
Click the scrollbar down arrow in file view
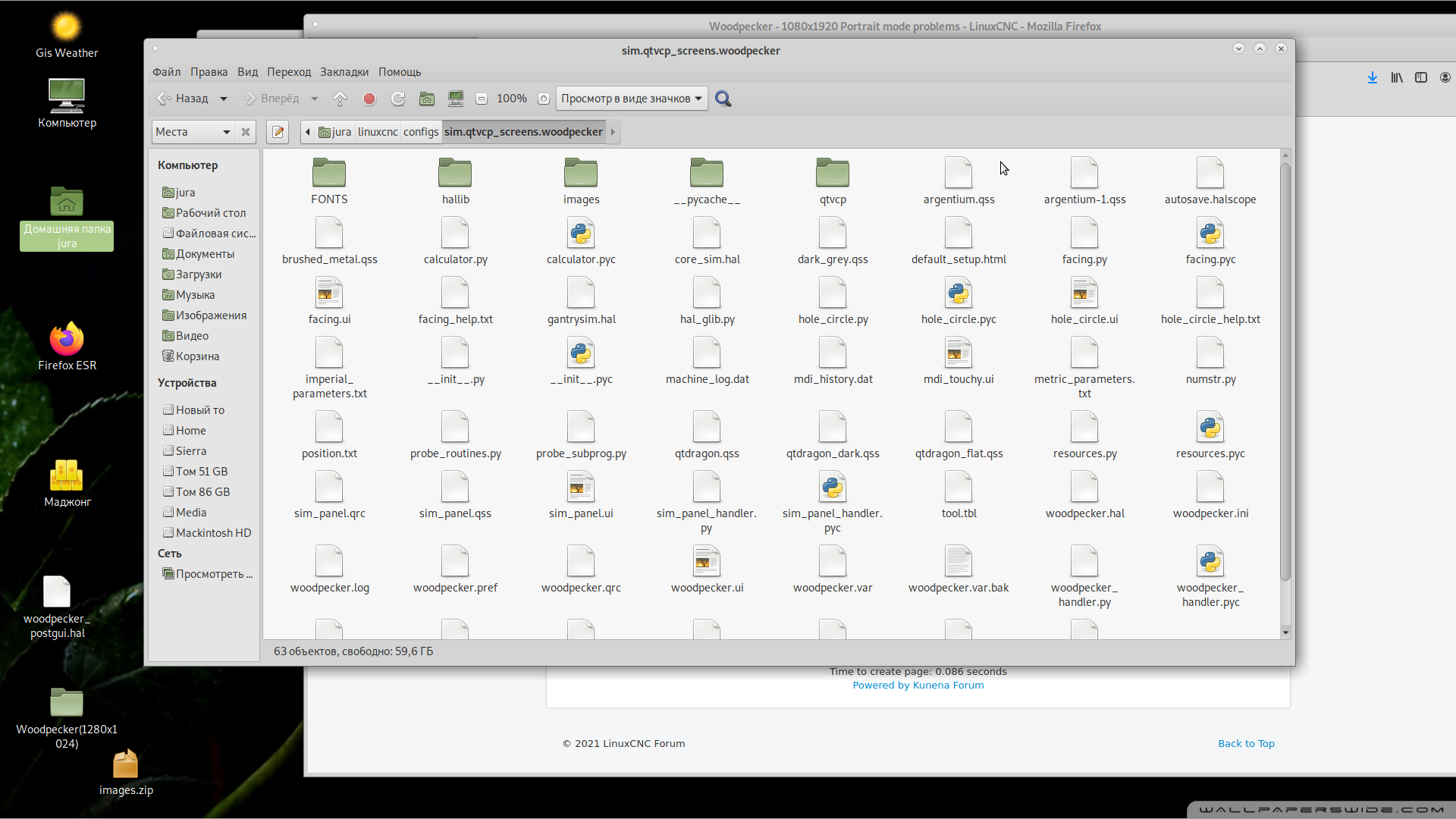pyautogui.click(x=1285, y=632)
